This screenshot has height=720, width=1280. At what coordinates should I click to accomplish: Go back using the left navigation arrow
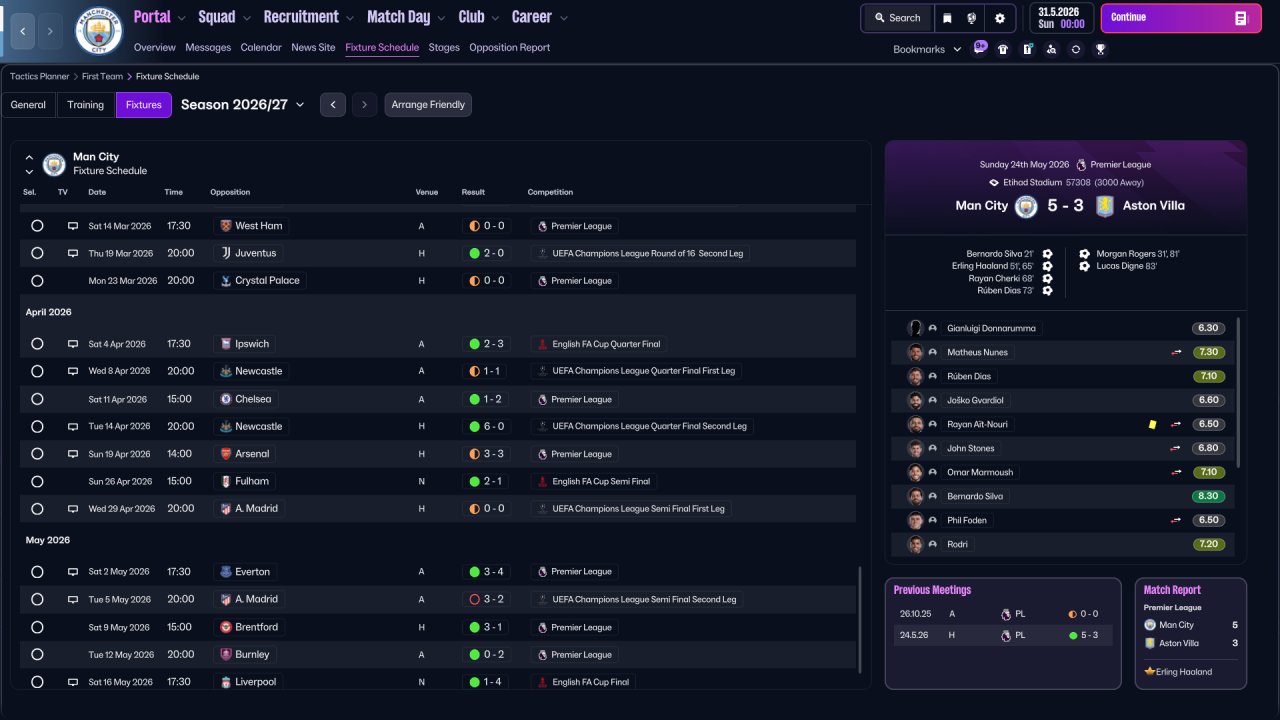coord(23,31)
